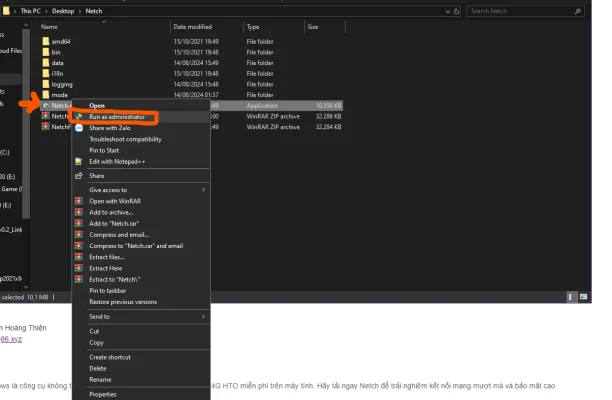The width and height of the screenshot is (612, 400).
Task: Click the Netch application icon
Action: point(46,105)
